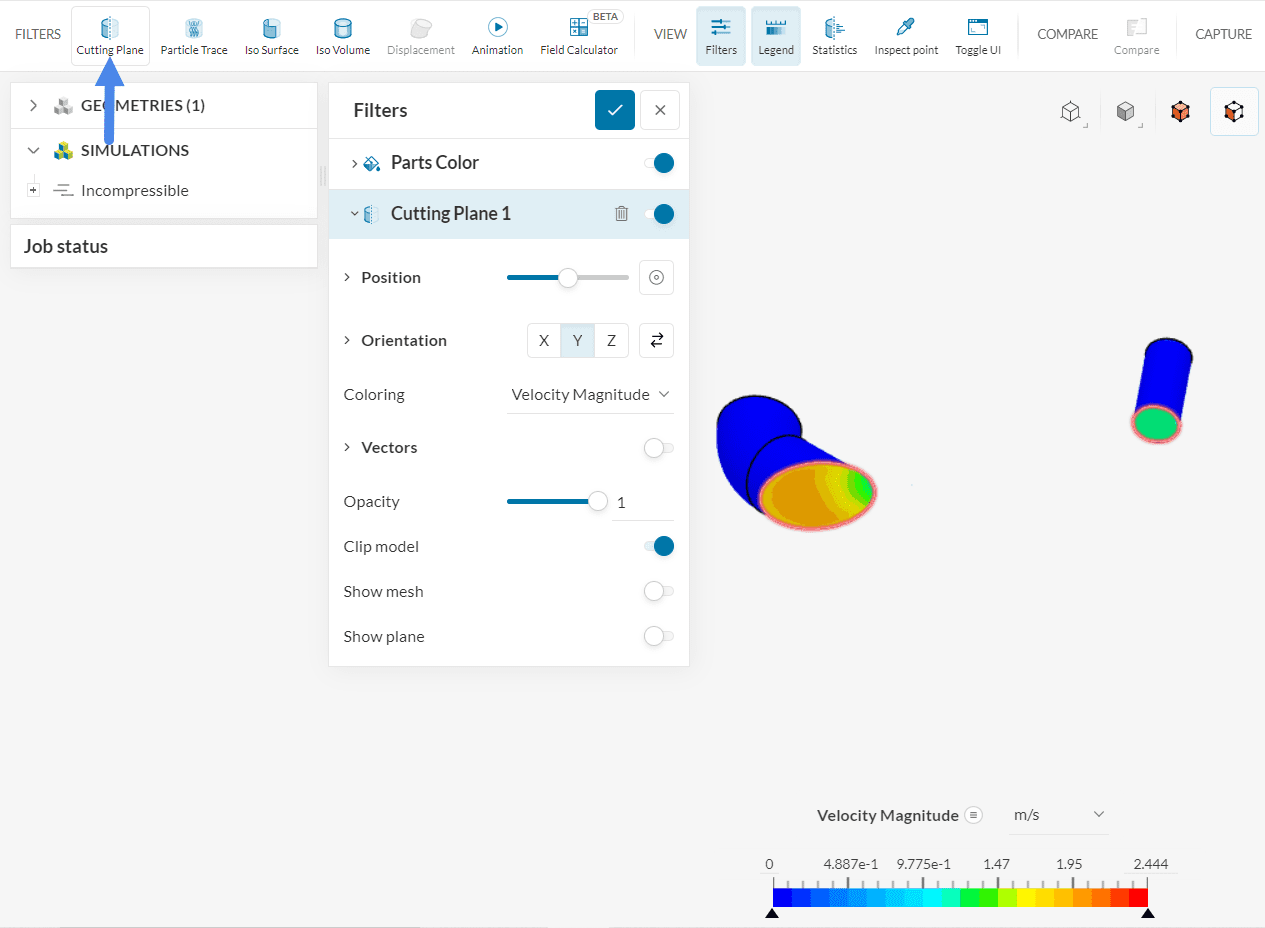The width and height of the screenshot is (1265, 928).
Task: Delete Cutting Plane 1 with trash icon
Action: click(621, 214)
